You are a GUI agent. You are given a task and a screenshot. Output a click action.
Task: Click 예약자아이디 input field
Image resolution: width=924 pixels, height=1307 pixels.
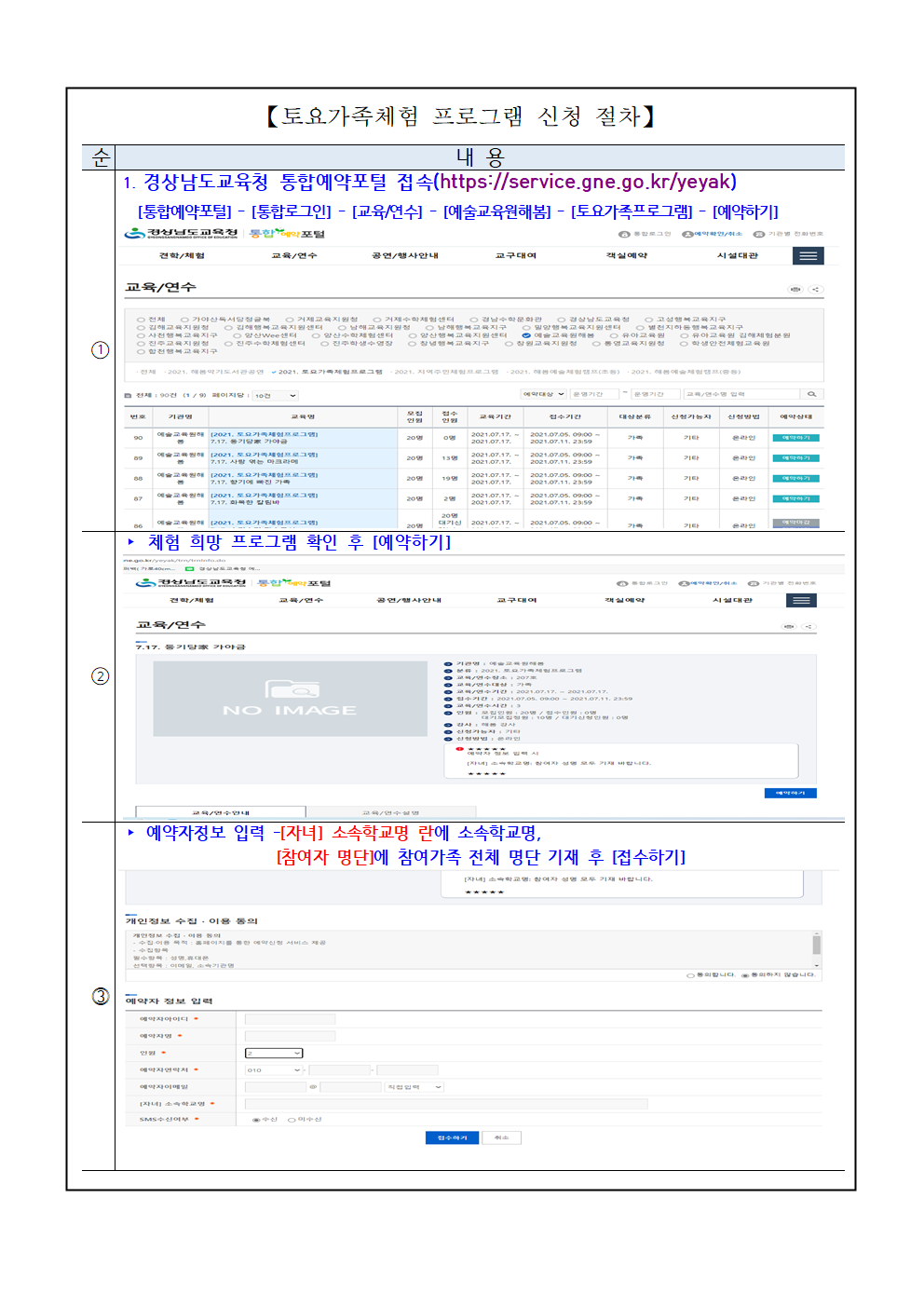(290, 1019)
